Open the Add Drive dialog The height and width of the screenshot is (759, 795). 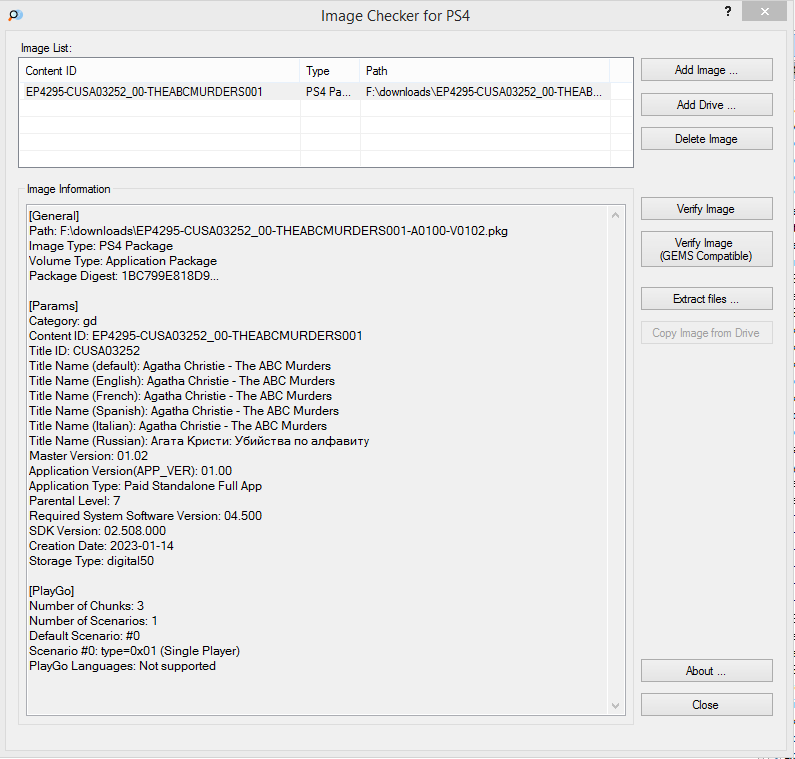tap(706, 105)
